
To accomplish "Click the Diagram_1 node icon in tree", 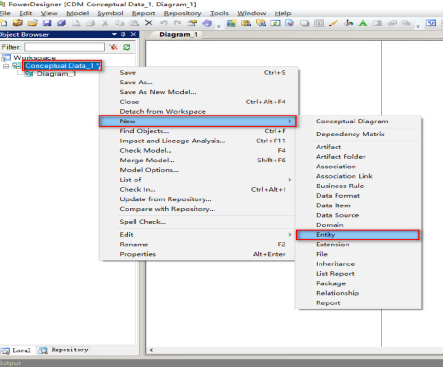I will tap(29, 74).
